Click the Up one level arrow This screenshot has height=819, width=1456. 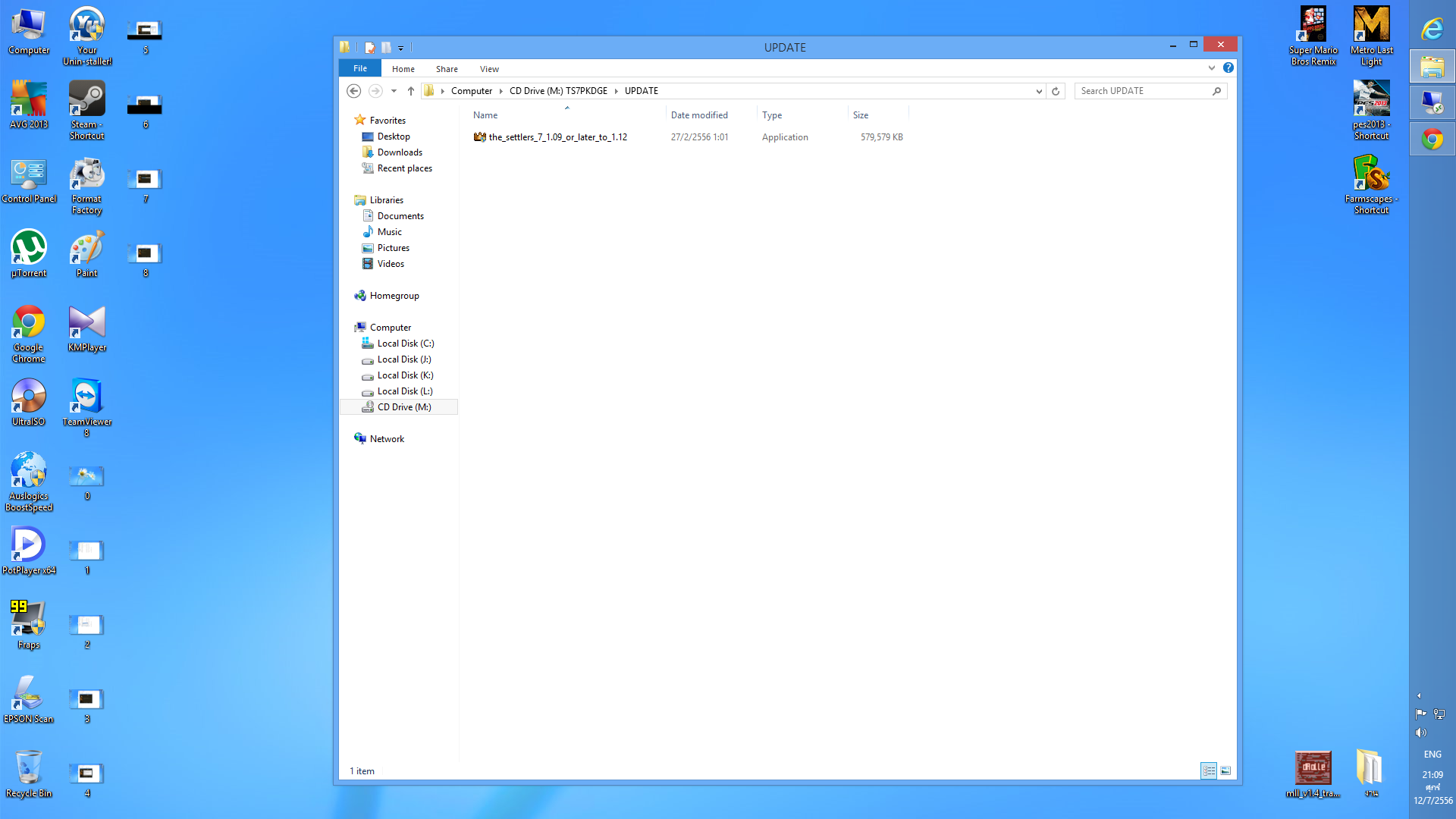click(x=411, y=91)
